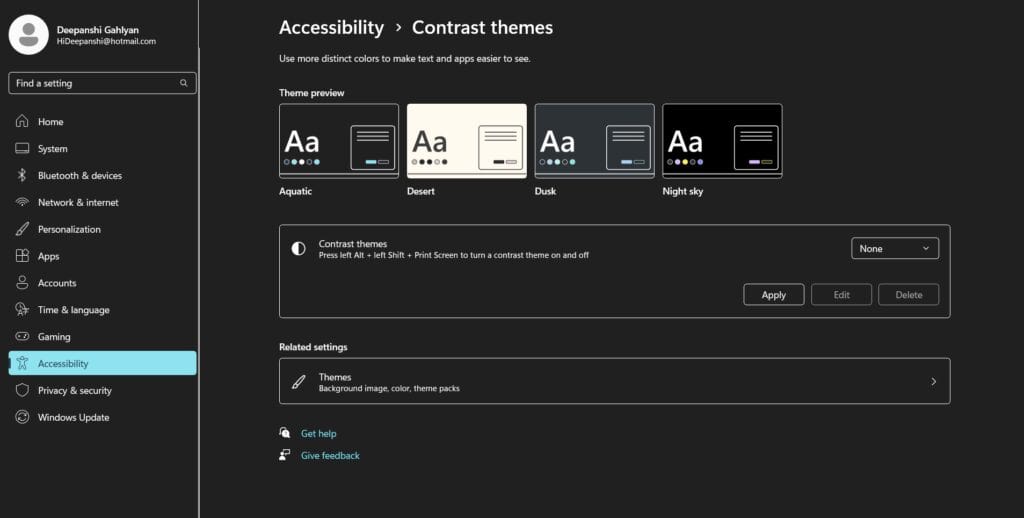This screenshot has width=1024, height=518.
Task: Open the Gaming controller icon
Action: pyautogui.click(x=22, y=337)
